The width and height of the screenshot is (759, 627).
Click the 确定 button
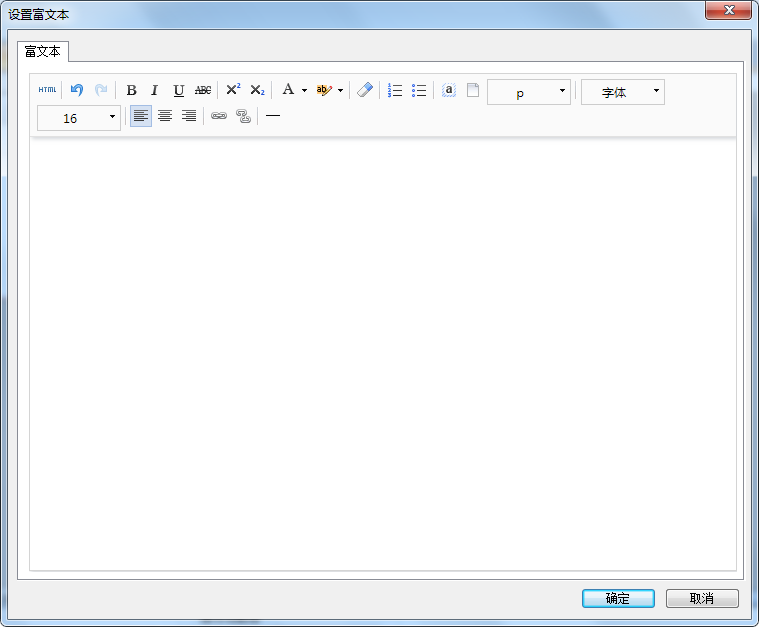(x=618, y=598)
